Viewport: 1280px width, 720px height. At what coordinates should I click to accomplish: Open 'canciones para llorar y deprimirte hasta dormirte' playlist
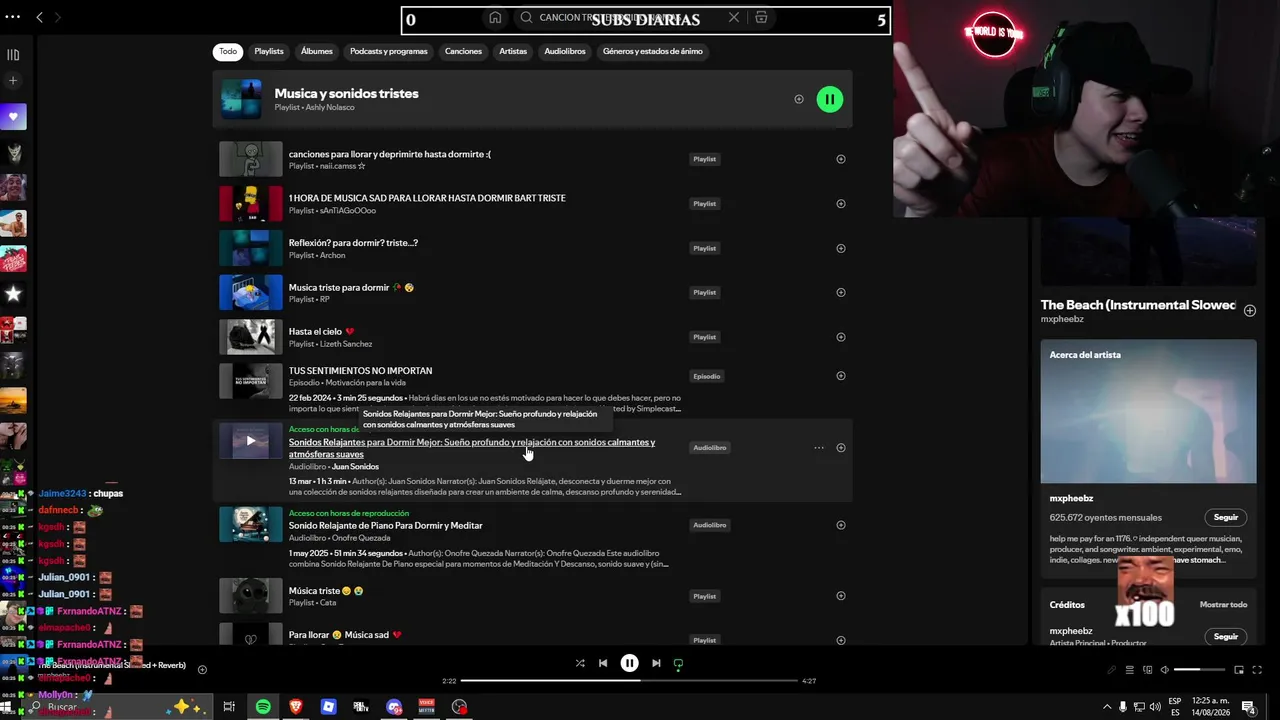point(390,154)
